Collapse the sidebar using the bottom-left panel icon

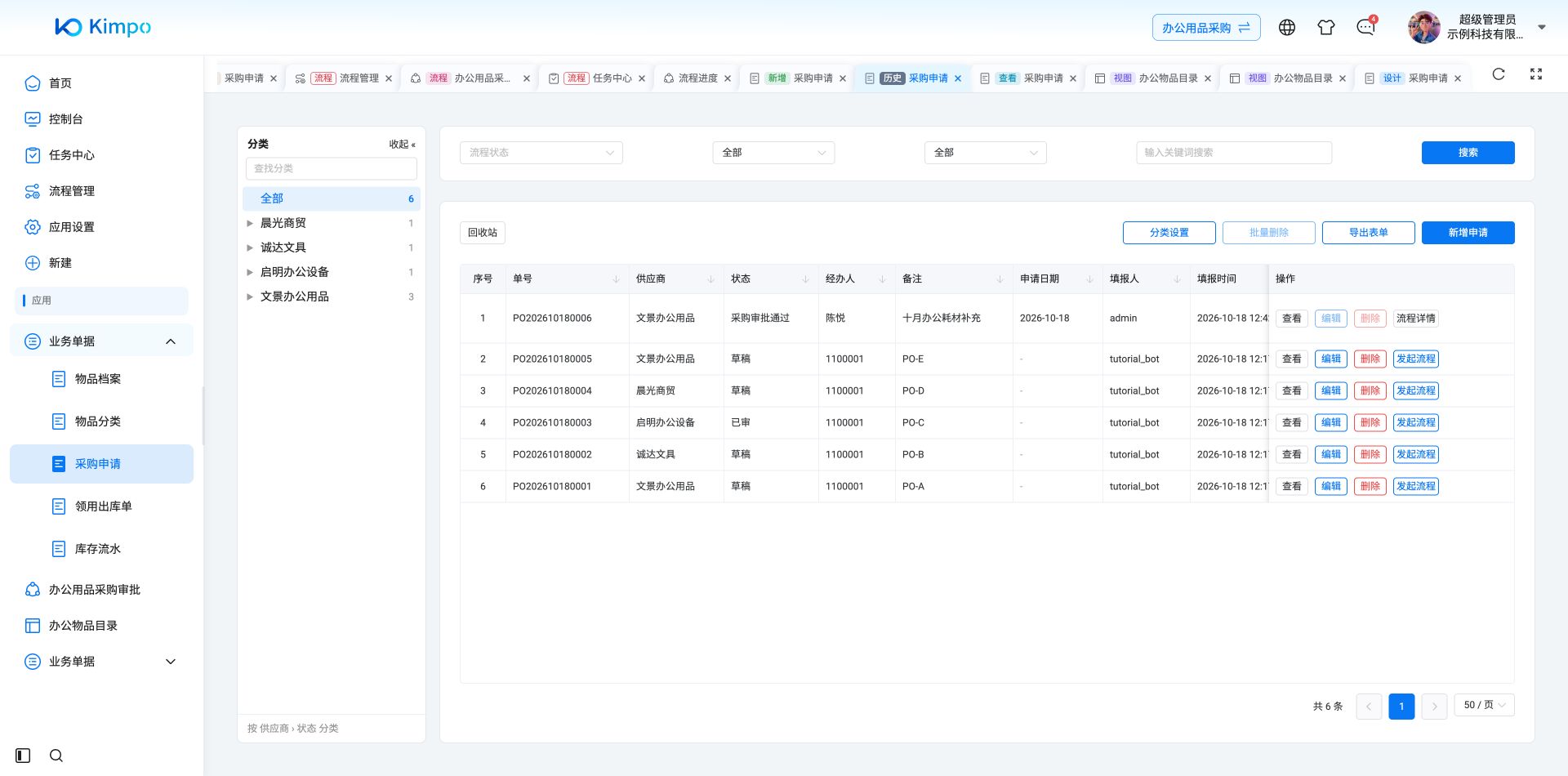[23, 756]
